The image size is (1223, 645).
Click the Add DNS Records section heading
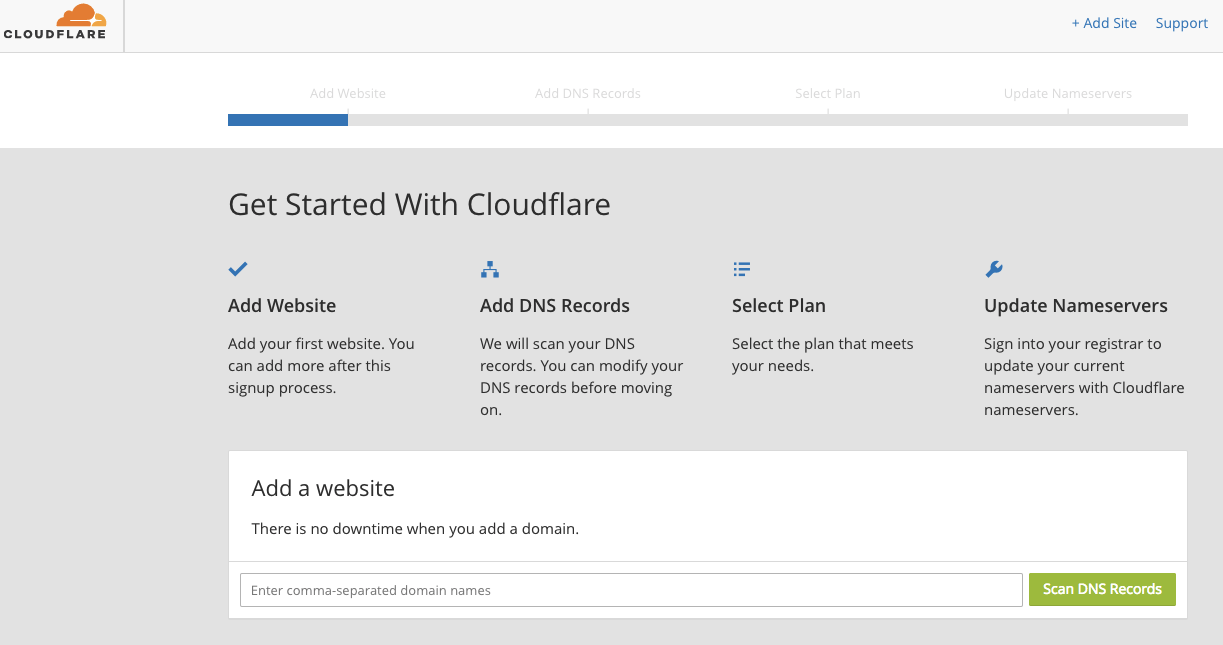tap(554, 306)
